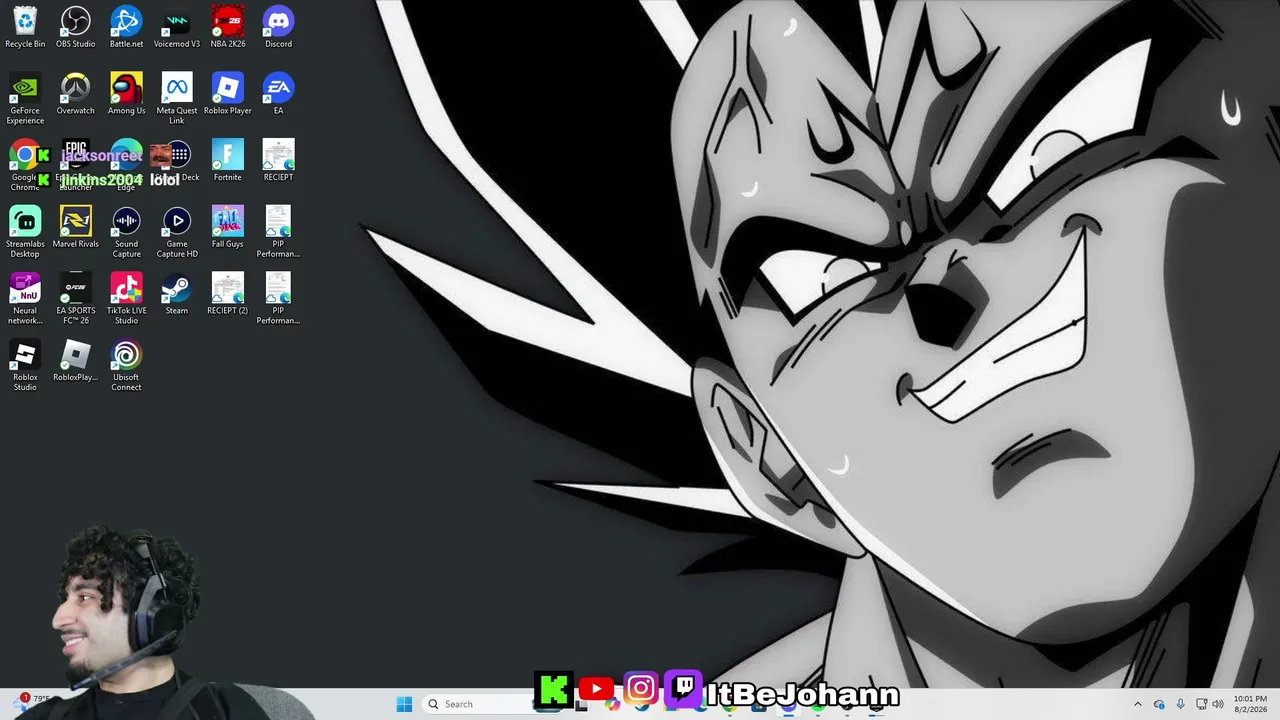Click the microphone icon in system tray
Image resolution: width=1280 pixels, height=720 pixels.
click(x=1180, y=704)
